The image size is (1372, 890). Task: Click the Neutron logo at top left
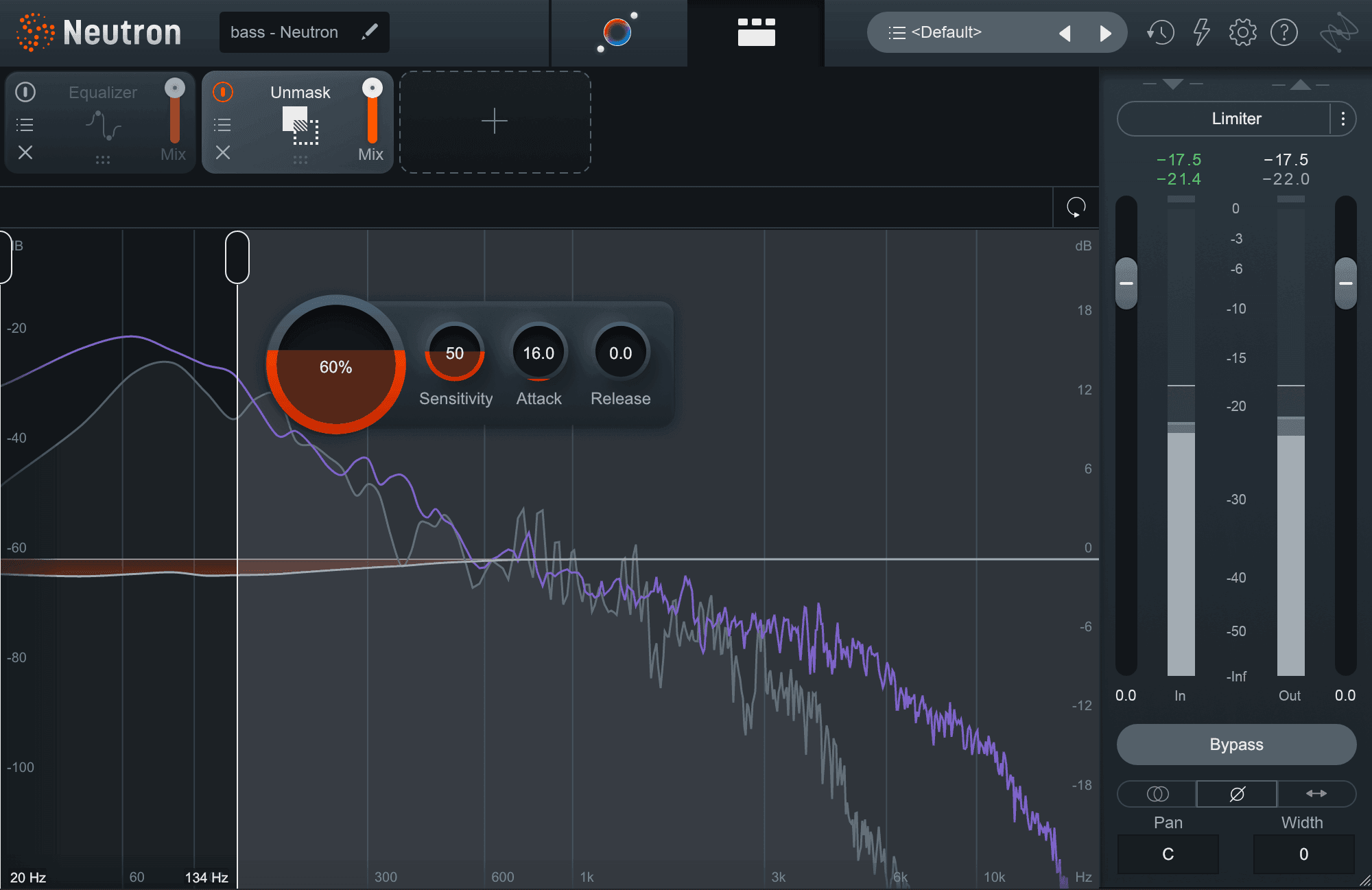(x=99, y=32)
